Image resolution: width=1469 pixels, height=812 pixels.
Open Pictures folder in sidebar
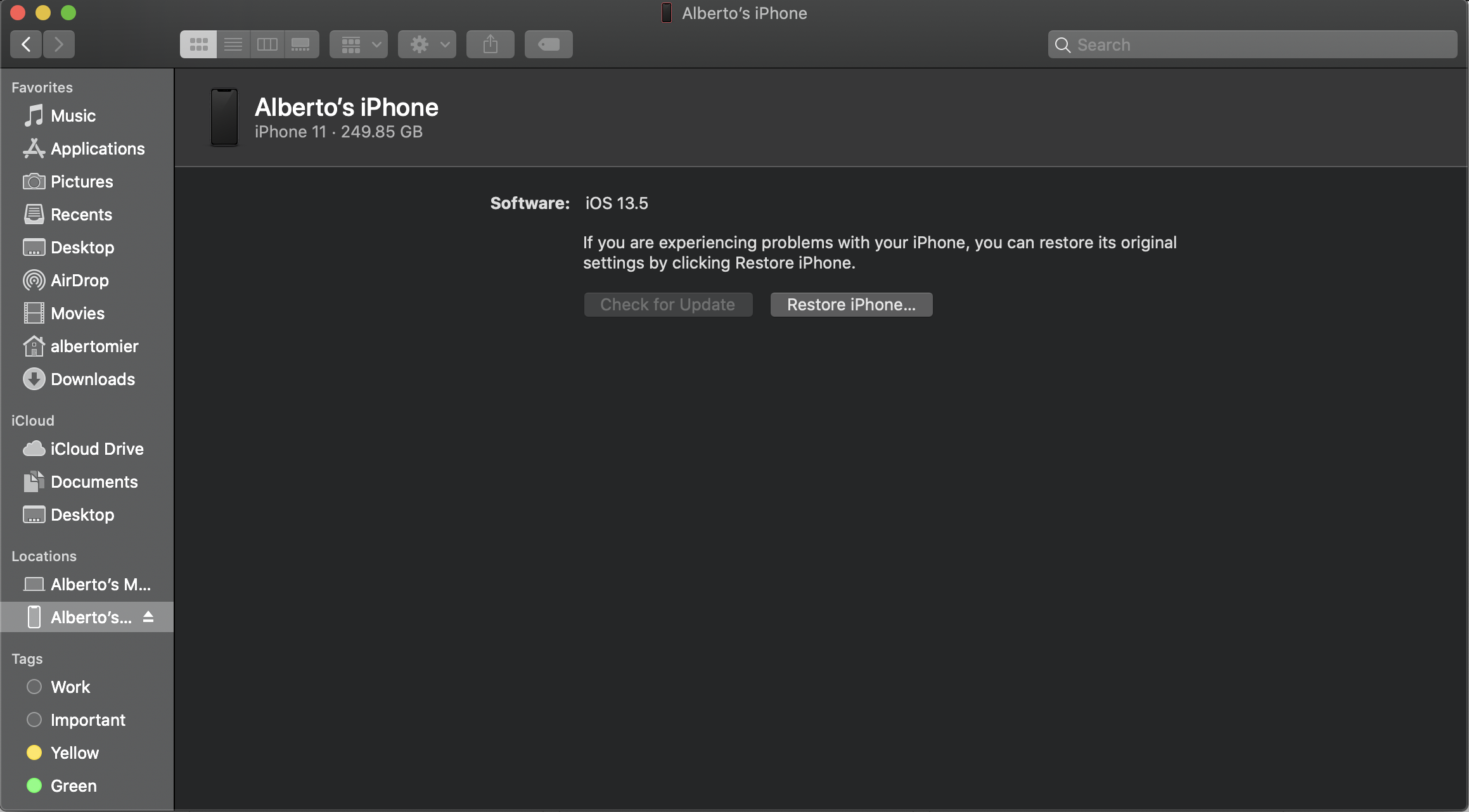pyautogui.click(x=87, y=182)
